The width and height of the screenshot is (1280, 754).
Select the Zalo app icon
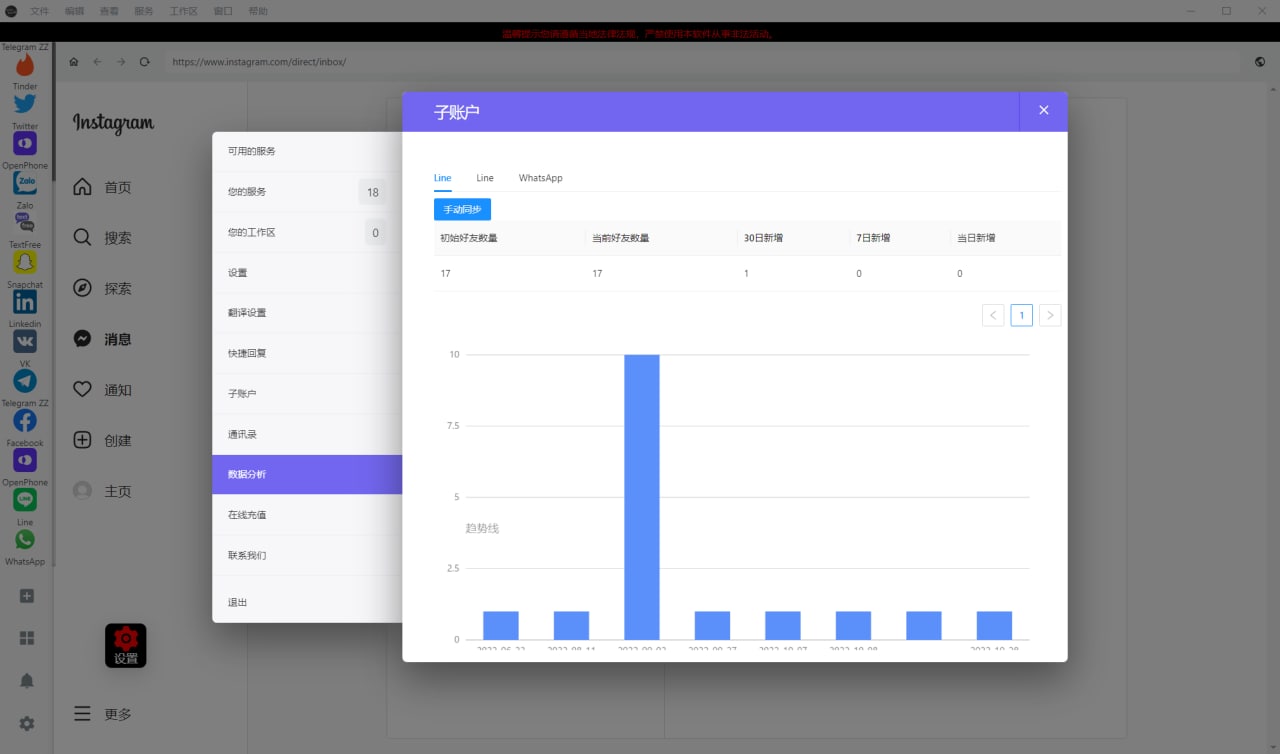[x=25, y=184]
